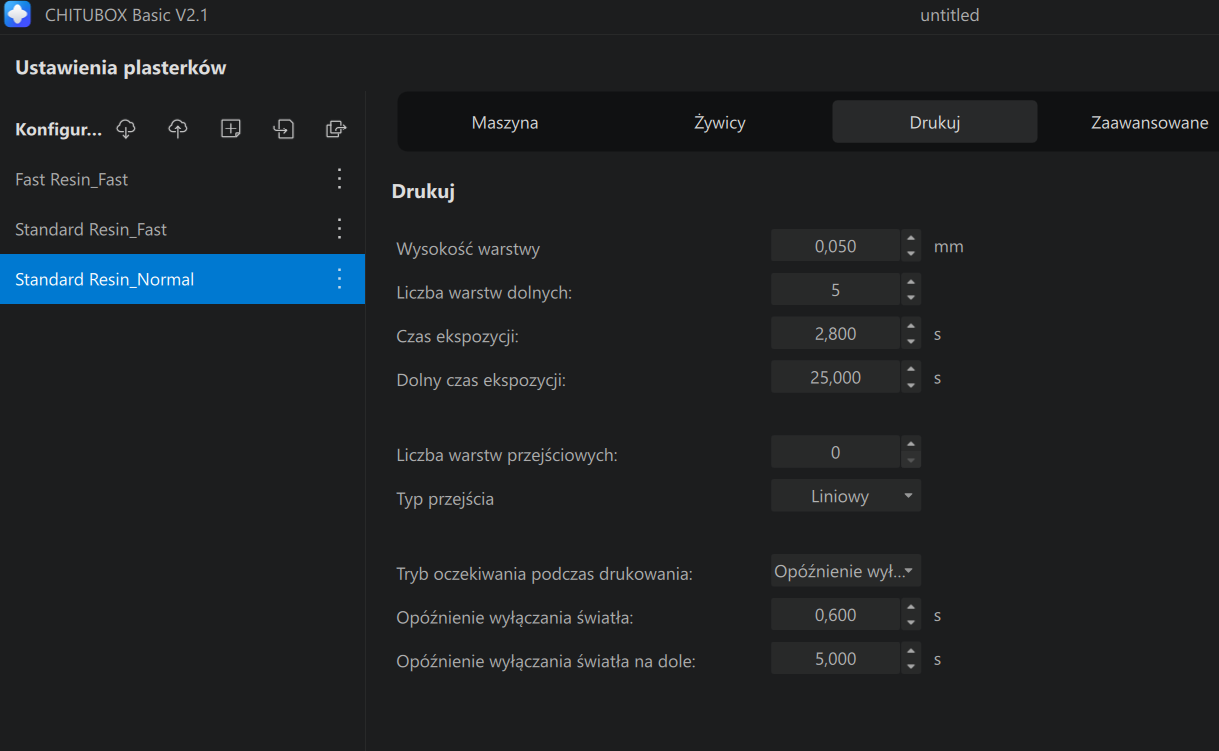Screen dimensions: 1219x751
Task: Open the Typ przejścia dropdown
Action: click(846, 496)
